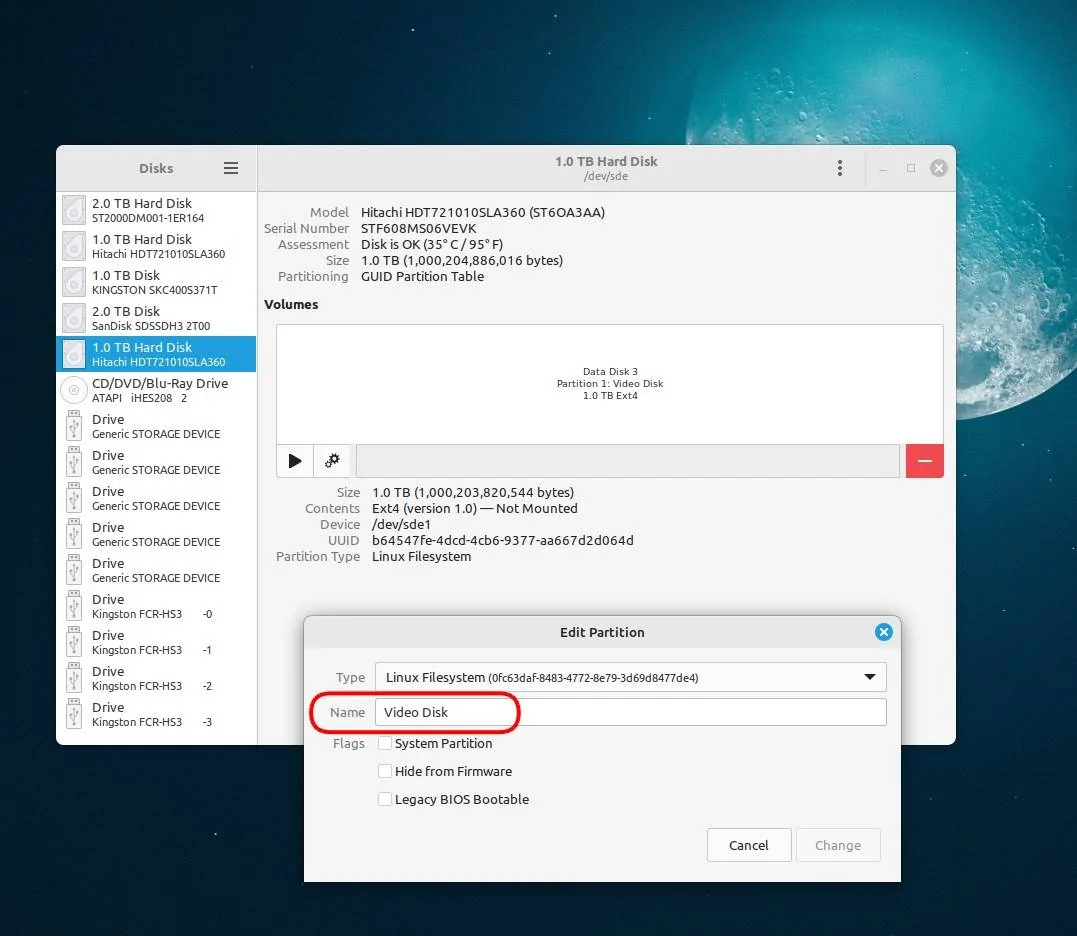Click the 2.0 TB Hard Disk ST2000DM001-1ER164 entry
The image size is (1077, 936).
156,210
